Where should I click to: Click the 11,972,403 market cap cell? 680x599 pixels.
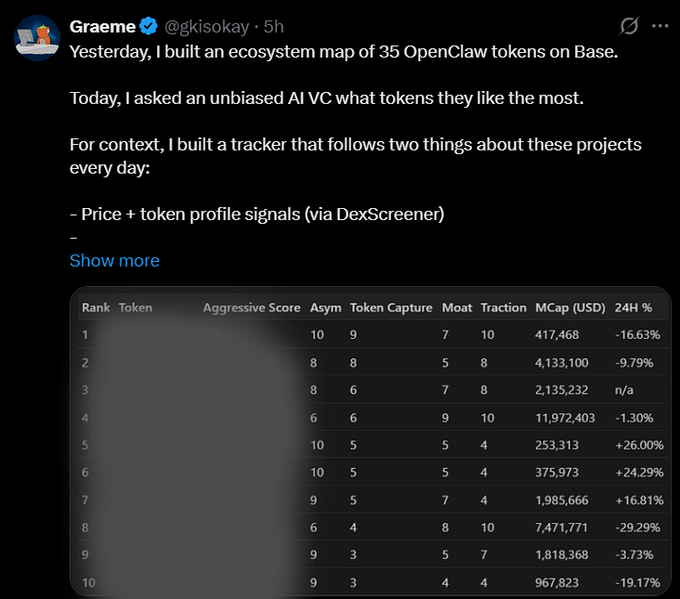point(571,416)
